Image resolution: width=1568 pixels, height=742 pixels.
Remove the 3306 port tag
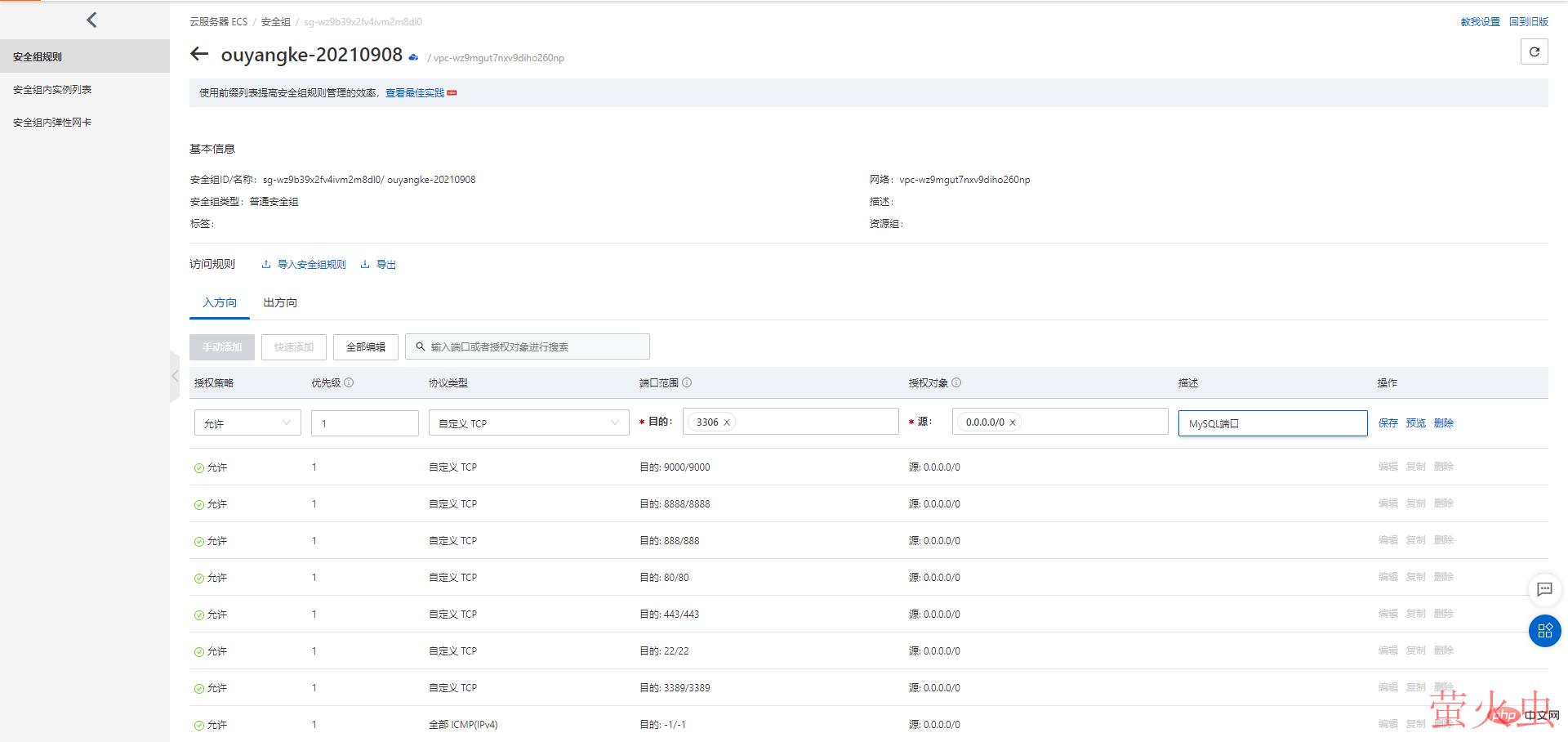coord(727,422)
